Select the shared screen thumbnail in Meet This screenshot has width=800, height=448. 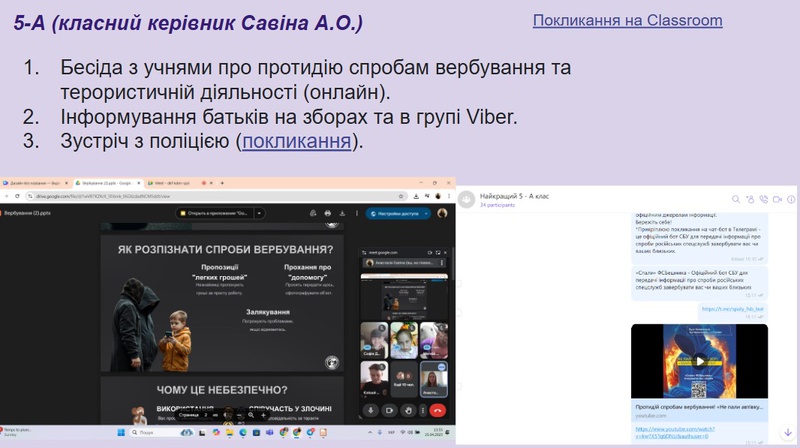tap(404, 296)
